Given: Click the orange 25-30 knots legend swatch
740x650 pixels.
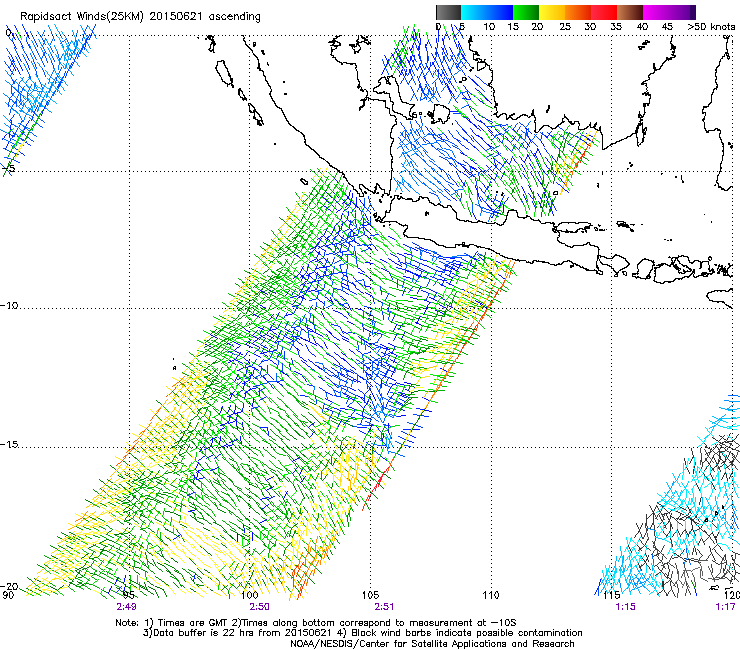Looking at the screenshot, I should (x=578, y=12).
